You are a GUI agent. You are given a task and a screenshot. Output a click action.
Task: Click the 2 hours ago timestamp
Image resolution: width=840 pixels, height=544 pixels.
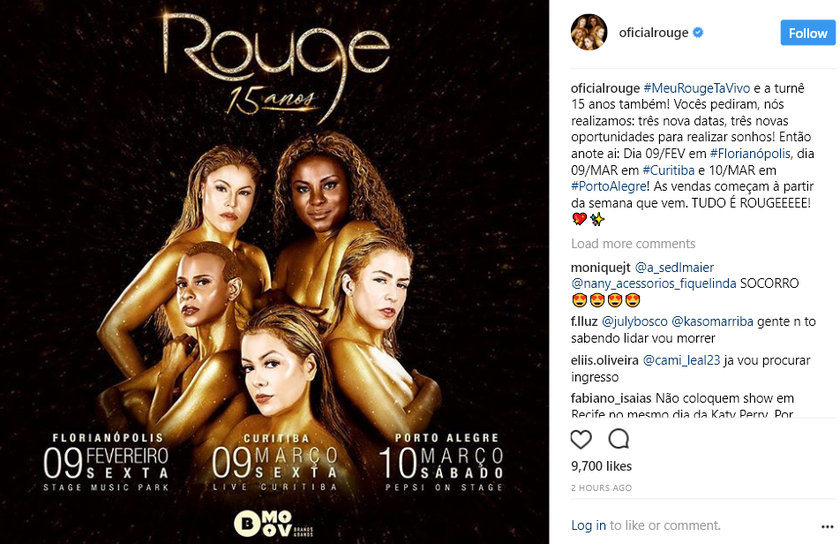click(601, 488)
